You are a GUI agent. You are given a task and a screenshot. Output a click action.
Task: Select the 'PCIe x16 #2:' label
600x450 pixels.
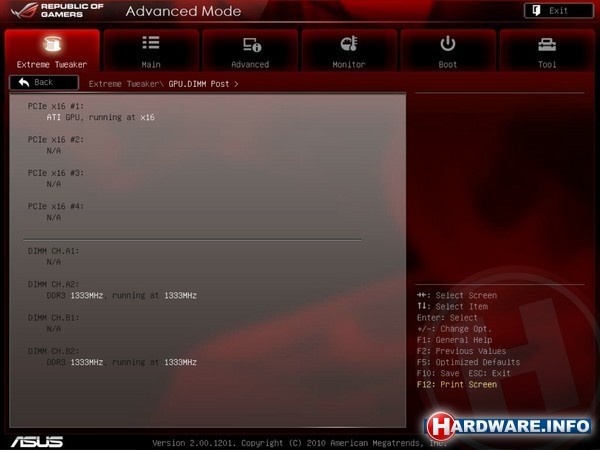pos(56,140)
